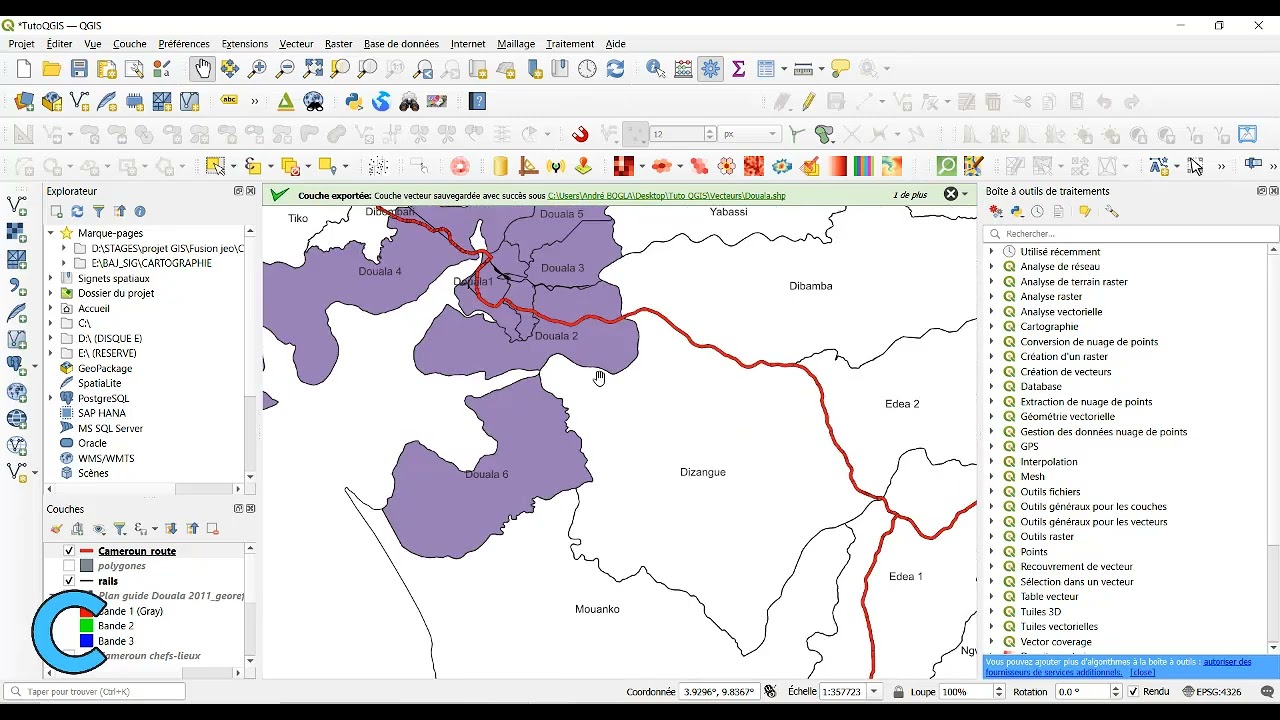The image size is (1280, 720).
Task: Open the statistical summary sigma icon
Action: click(739, 69)
